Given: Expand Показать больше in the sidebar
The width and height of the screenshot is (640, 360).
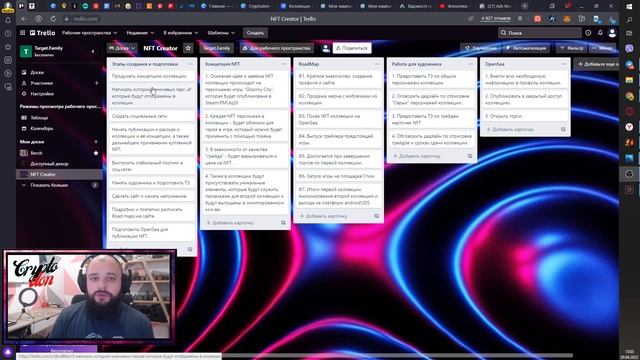Looking at the screenshot, I should [49, 185].
